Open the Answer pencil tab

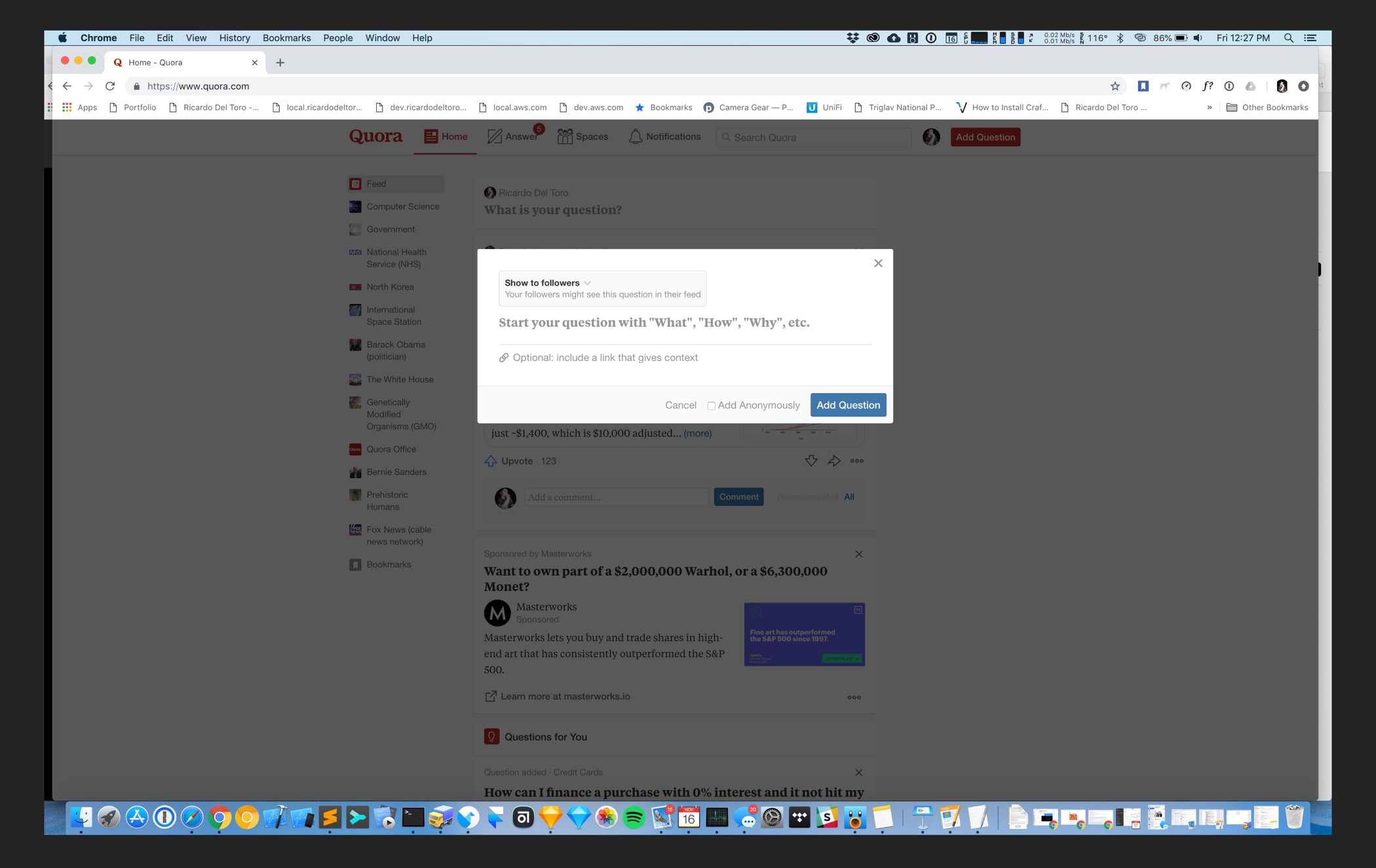pos(513,136)
